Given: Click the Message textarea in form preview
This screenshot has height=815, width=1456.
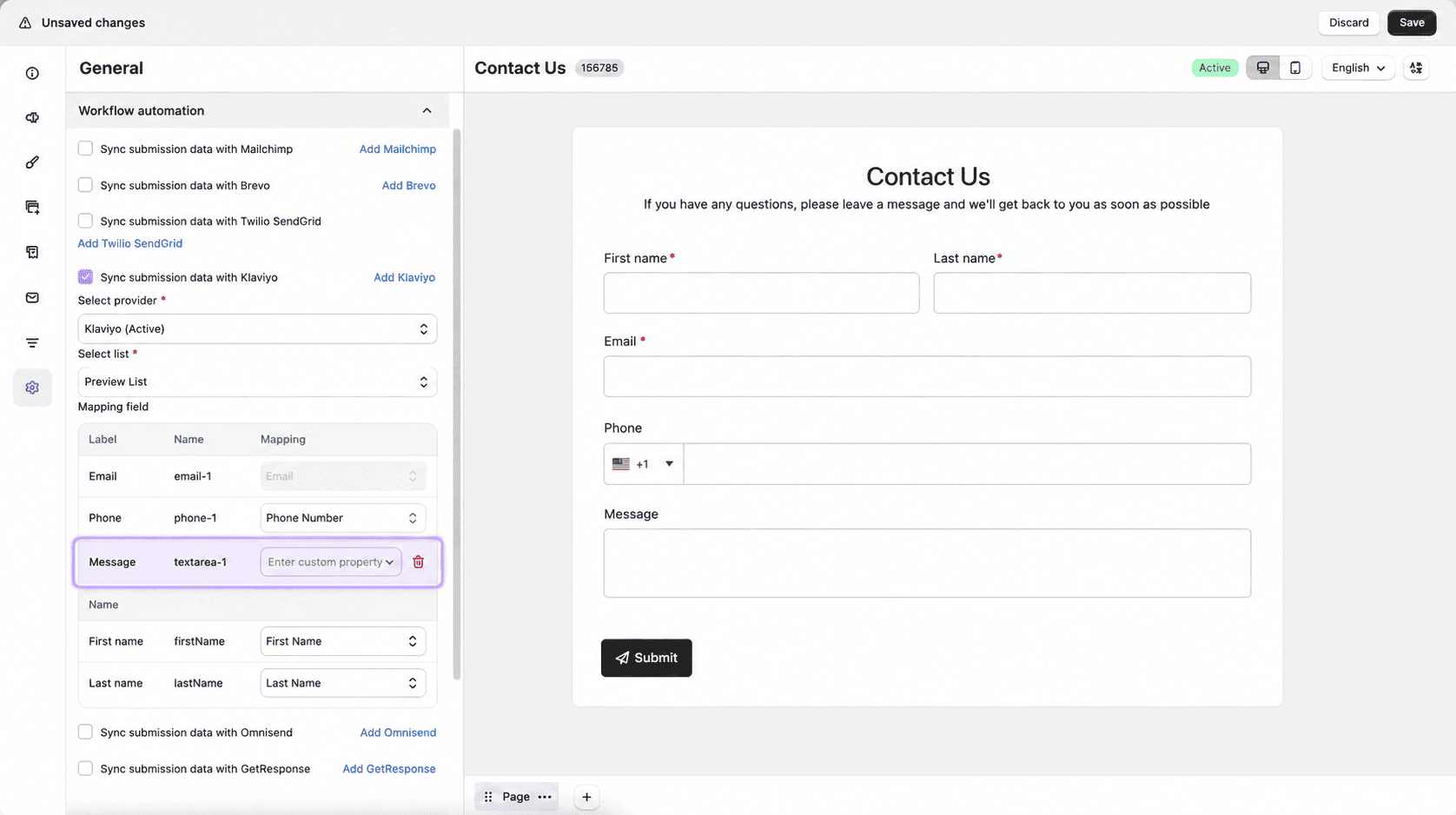Looking at the screenshot, I should point(927,563).
